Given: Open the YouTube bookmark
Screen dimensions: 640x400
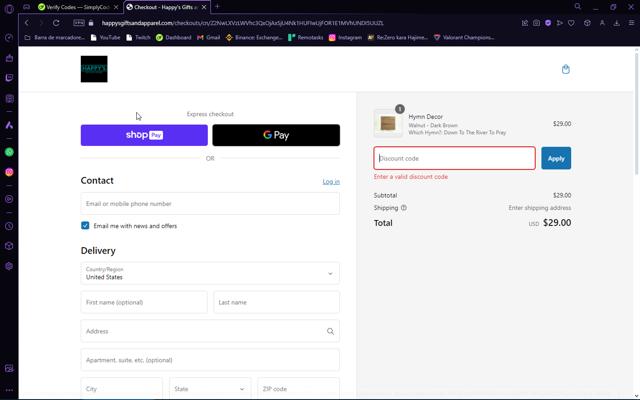Looking at the screenshot, I should 105,38.
